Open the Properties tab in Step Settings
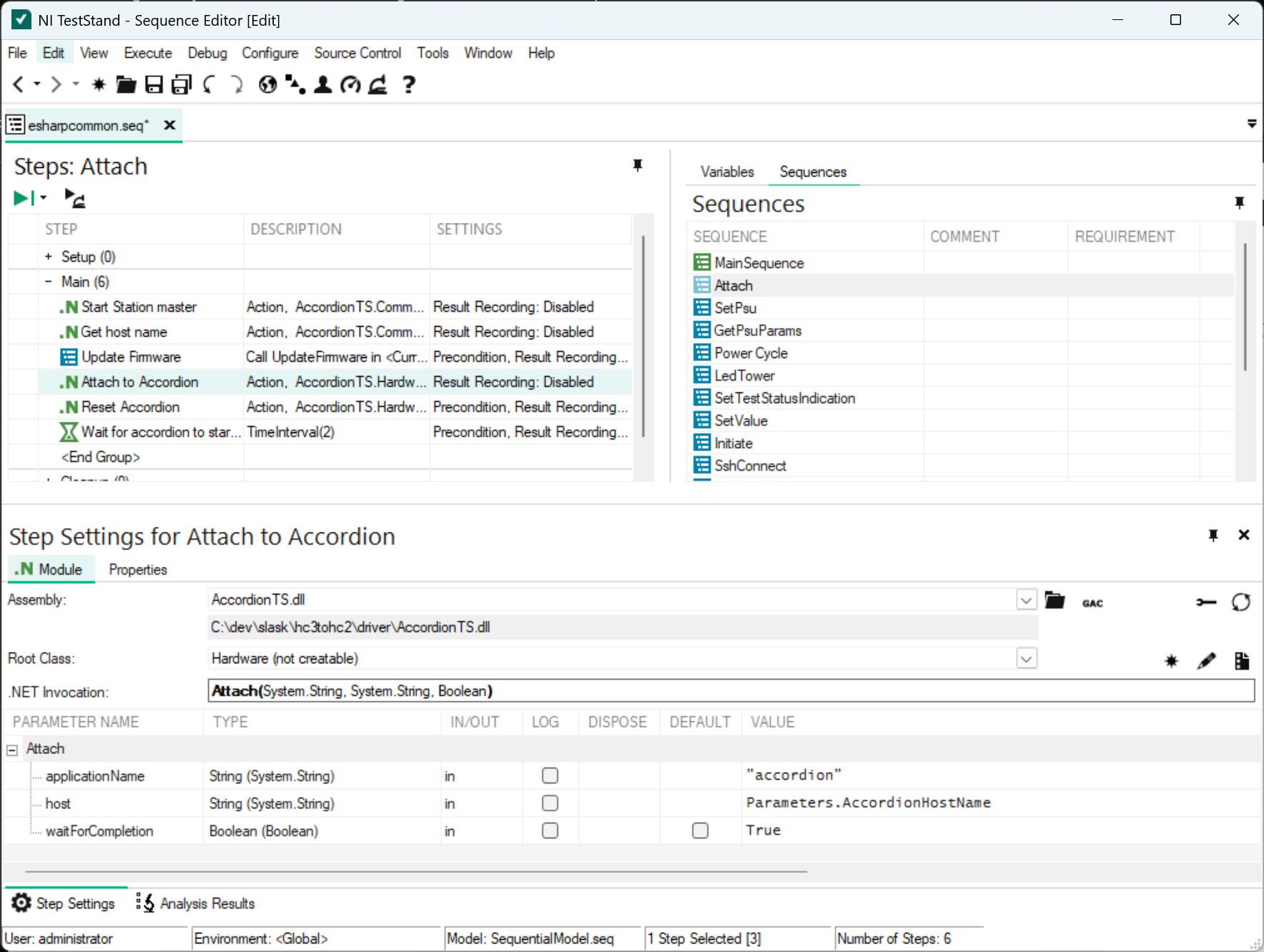This screenshot has width=1264, height=952. [137, 570]
